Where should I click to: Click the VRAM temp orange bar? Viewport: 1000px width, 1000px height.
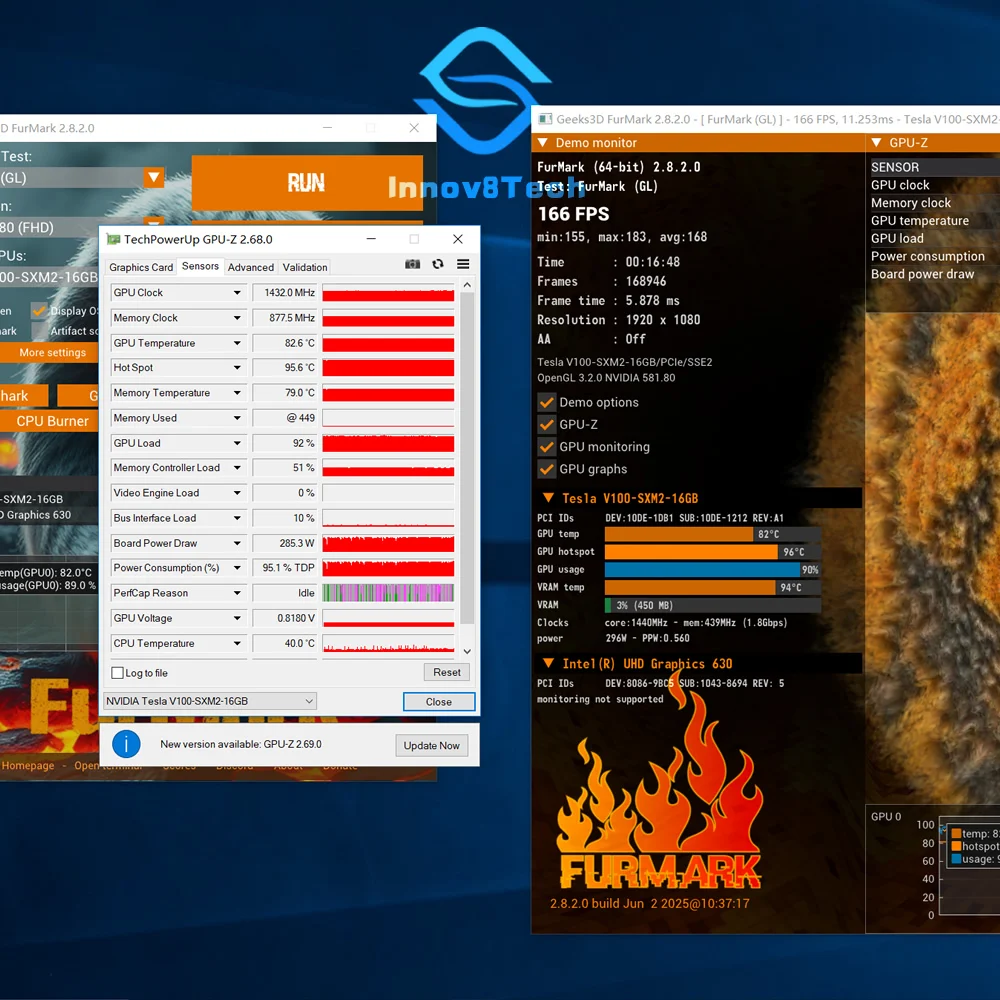[x=690, y=587]
